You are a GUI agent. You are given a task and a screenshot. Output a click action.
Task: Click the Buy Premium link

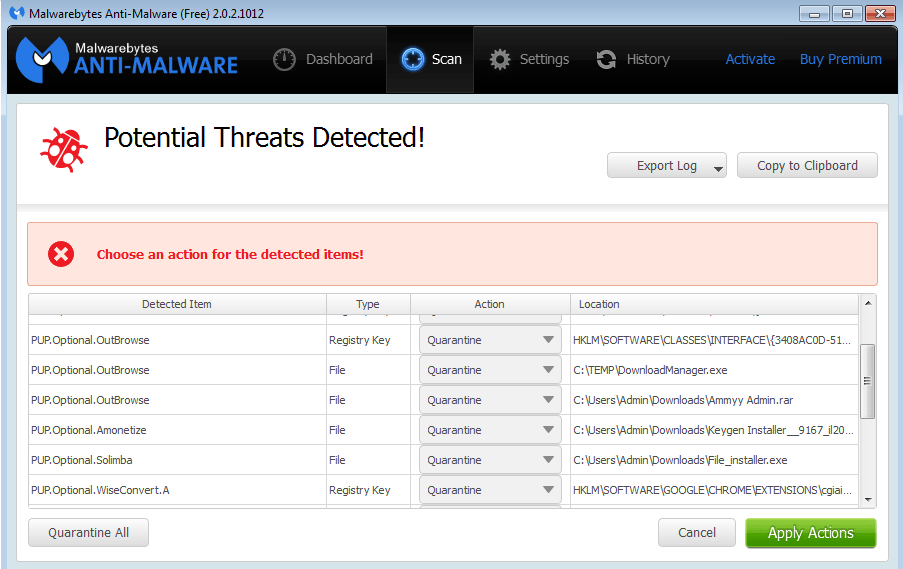pyautogui.click(x=840, y=59)
